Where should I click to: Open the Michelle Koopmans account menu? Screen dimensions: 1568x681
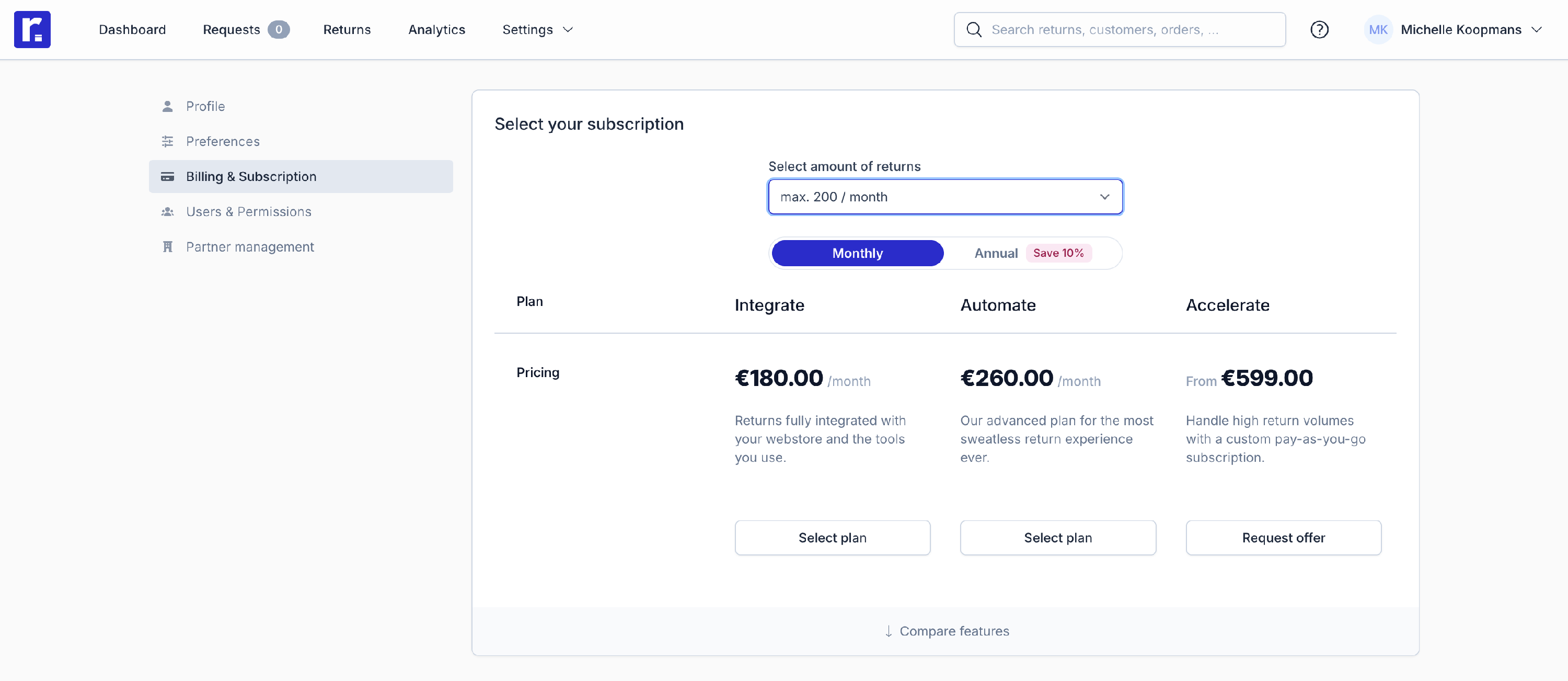[1469, 29]
